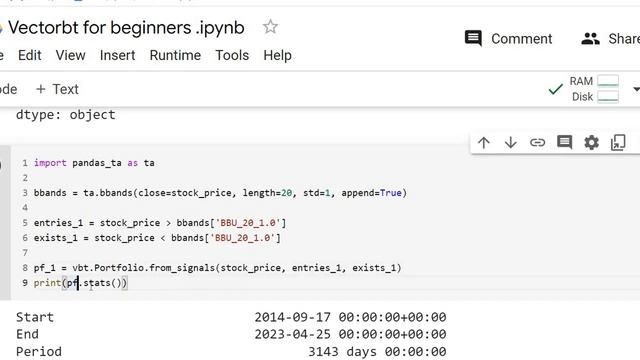Open the Tools menu
Screen dimensions: 640x360
pyautogui.click(x=232, y=55)
